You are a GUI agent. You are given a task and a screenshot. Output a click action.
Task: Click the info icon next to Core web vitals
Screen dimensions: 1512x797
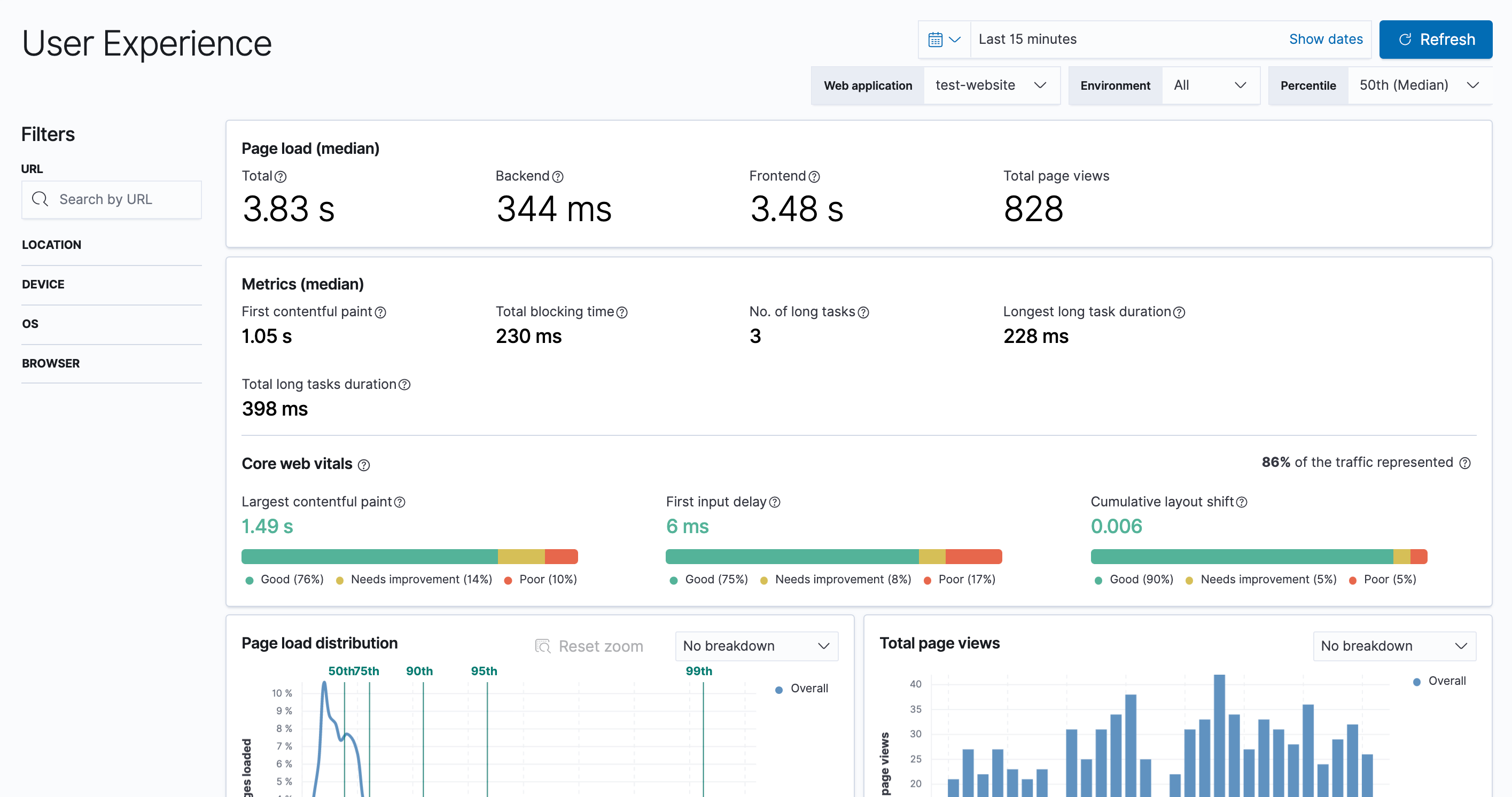click(x=365, y=463)
